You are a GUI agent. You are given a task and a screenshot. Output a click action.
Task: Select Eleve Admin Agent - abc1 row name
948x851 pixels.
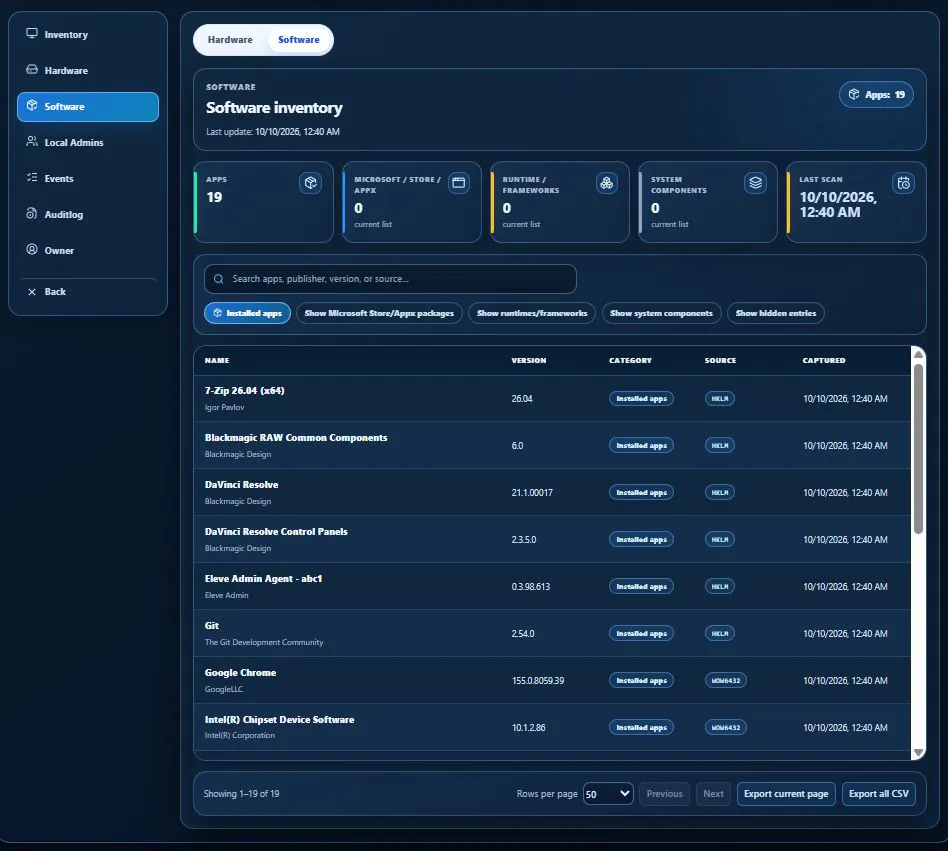click(264, 579)
